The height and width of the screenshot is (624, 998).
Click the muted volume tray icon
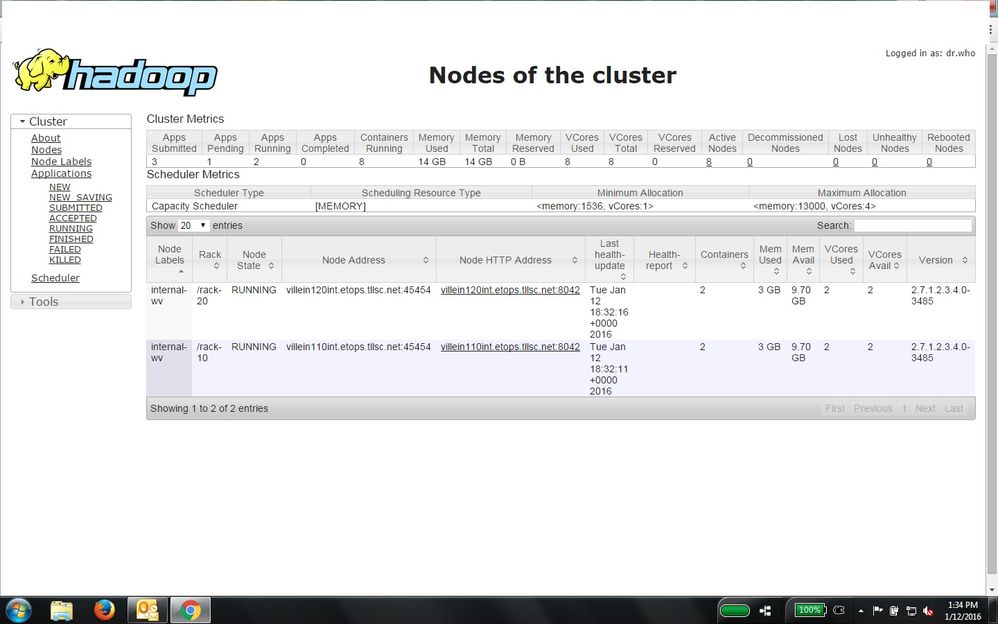point(927,611)
